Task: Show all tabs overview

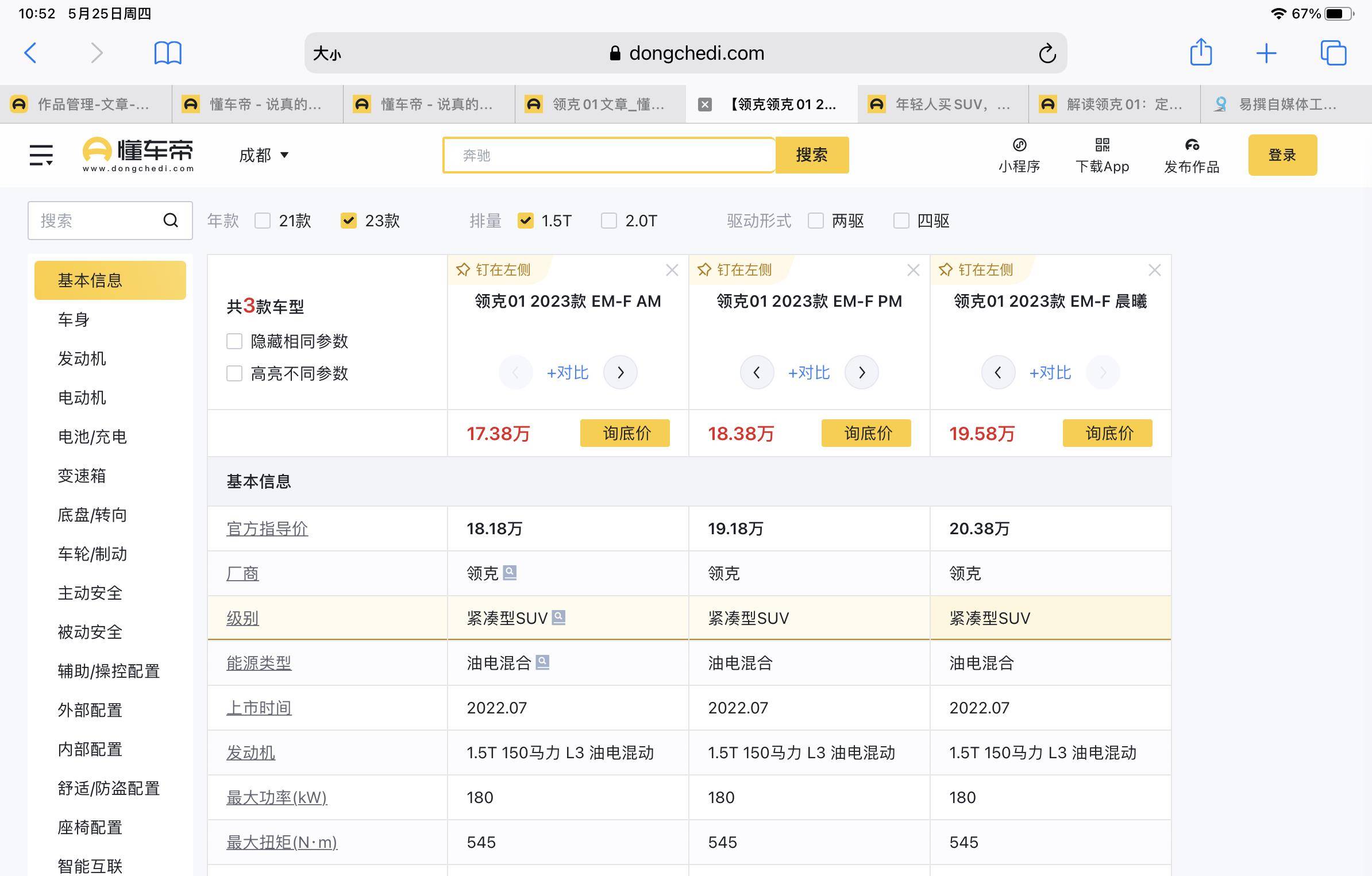Action: click(1333, 53)
